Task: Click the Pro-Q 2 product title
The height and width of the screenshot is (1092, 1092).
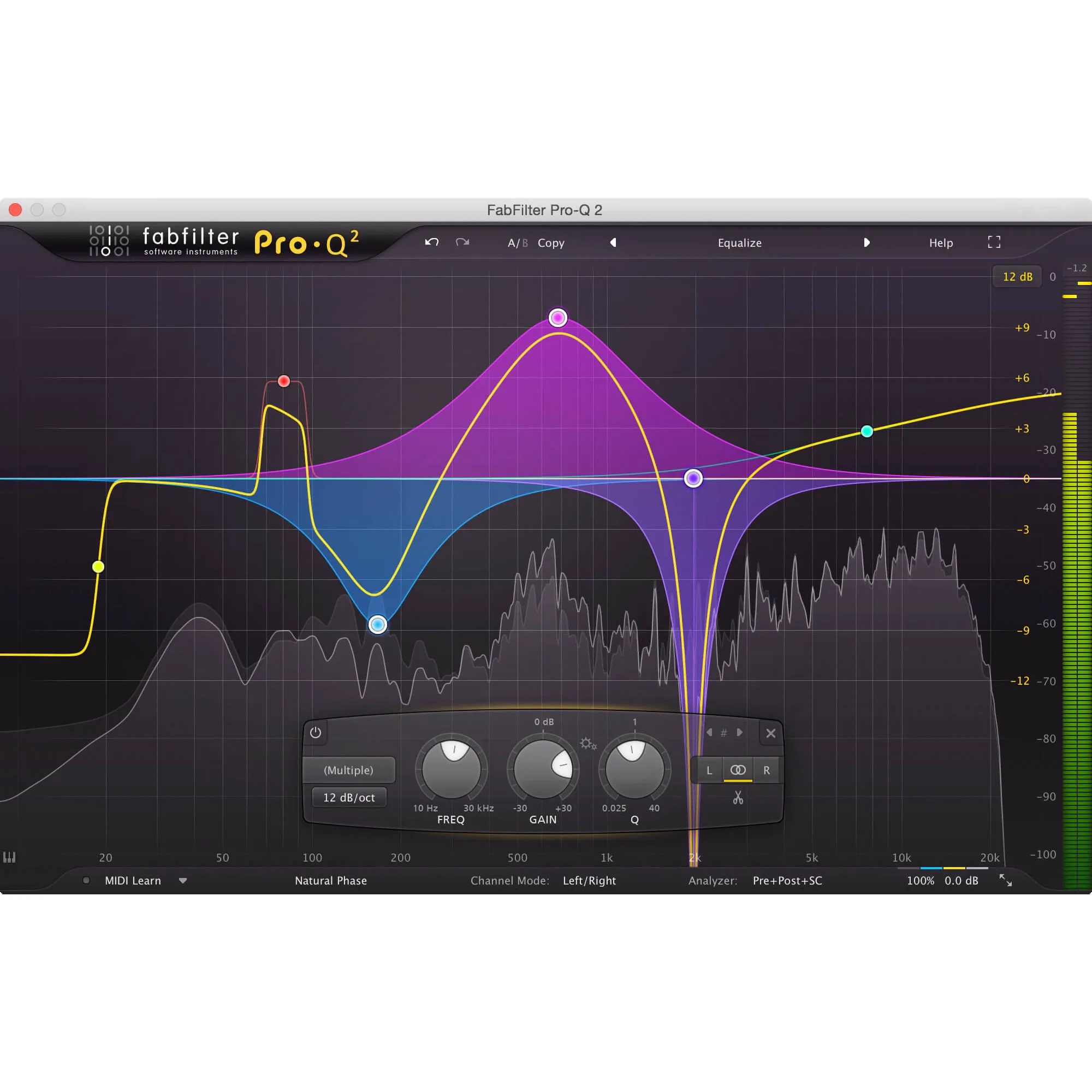Action: (306, 243)
